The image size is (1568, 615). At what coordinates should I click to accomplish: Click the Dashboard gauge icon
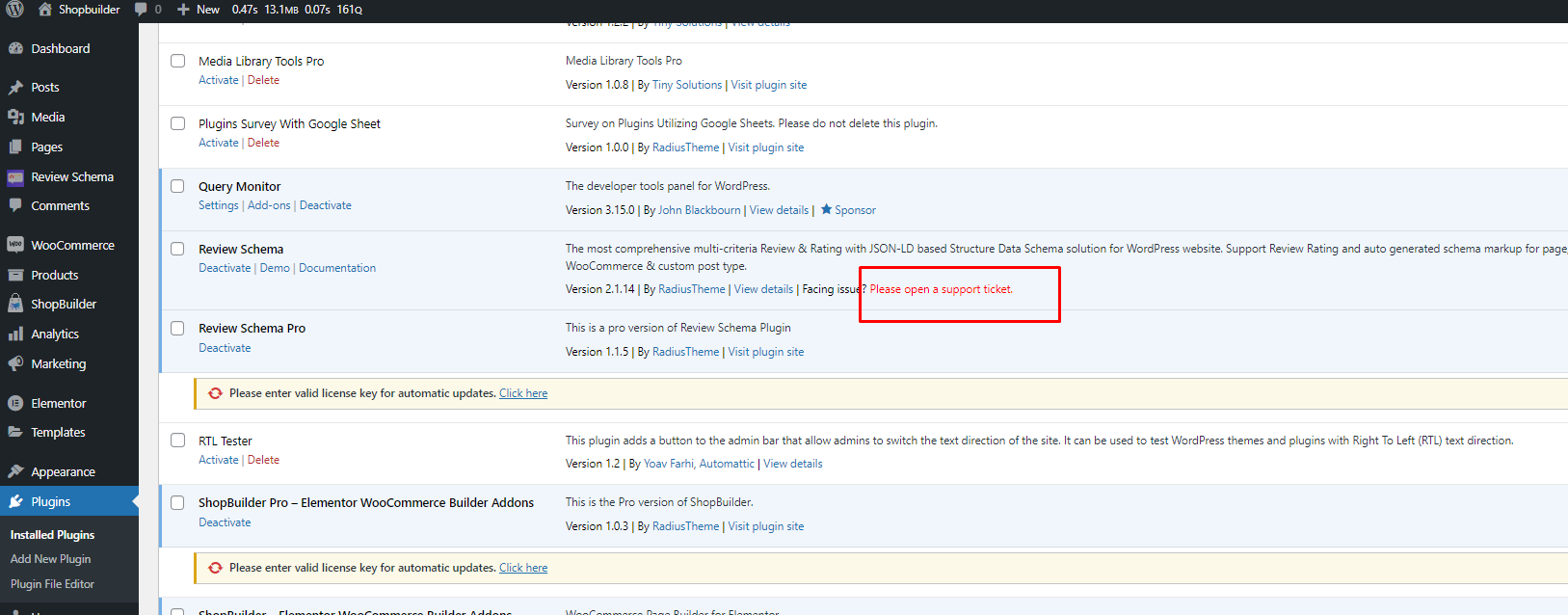click(x=15, y=48)
